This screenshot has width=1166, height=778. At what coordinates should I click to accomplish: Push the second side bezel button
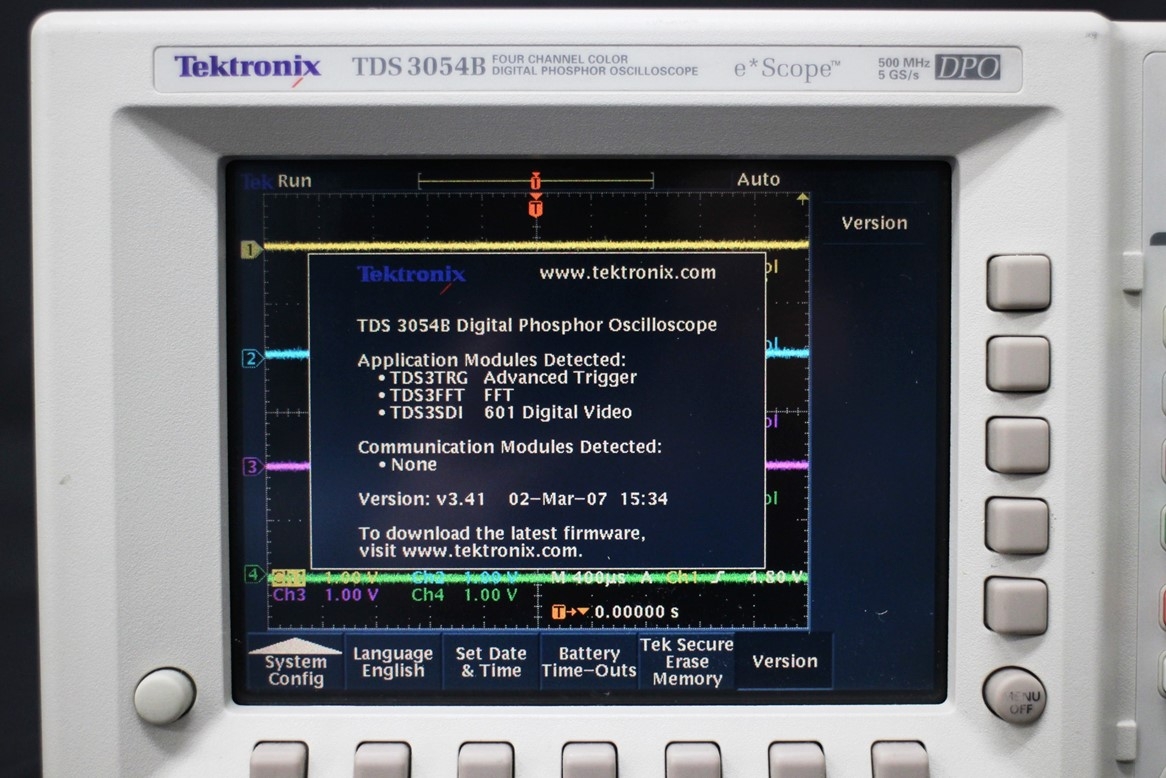click(x=1018, y=364)
